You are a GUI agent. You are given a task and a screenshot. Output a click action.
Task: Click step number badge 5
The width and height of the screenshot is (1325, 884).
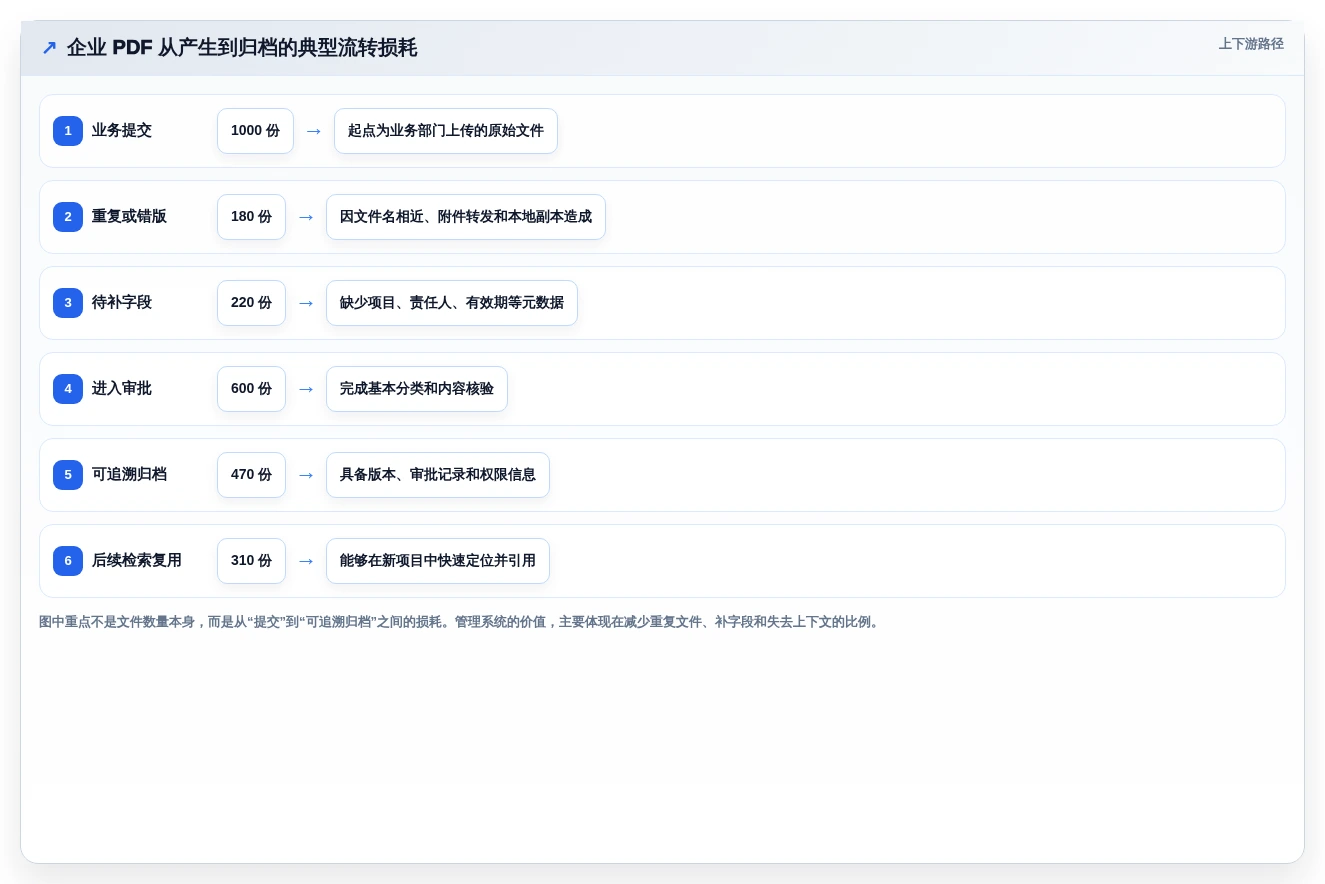pyautogui.click(x=68, y=475)
